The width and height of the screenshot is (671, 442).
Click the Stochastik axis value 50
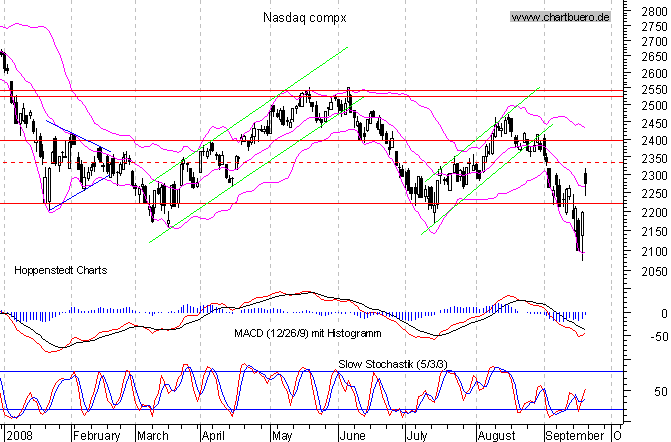661,392
